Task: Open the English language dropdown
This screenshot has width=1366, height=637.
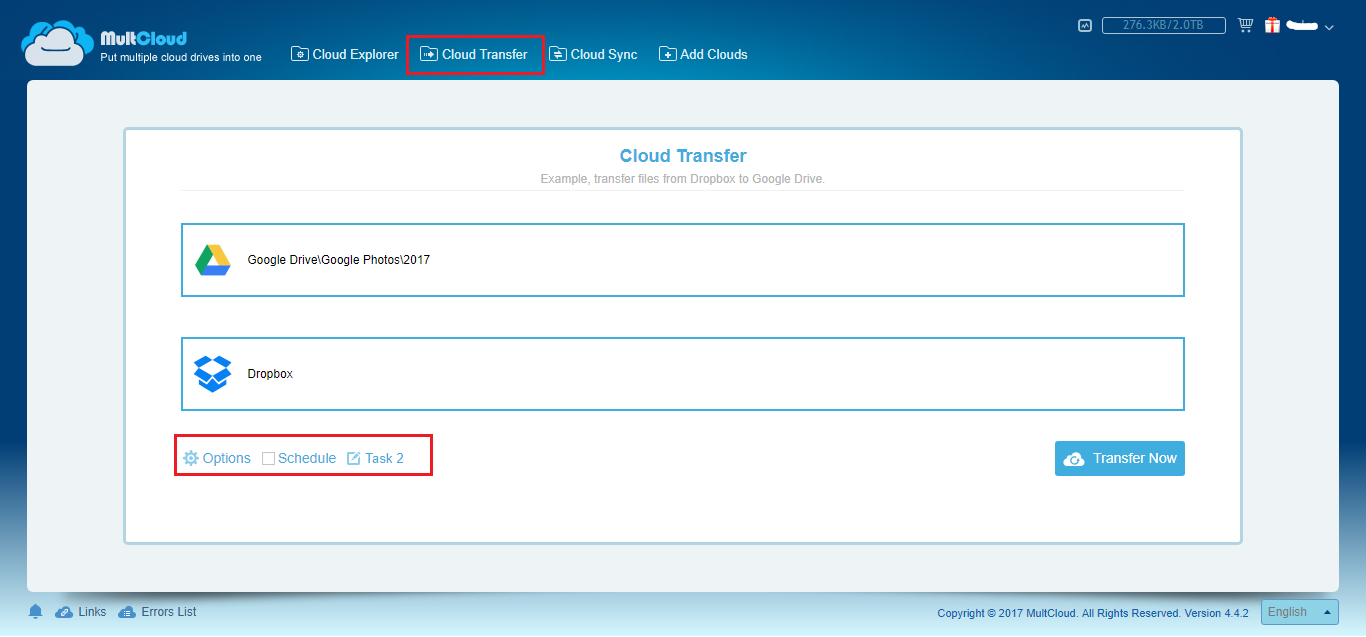Action: (1300, 612)
